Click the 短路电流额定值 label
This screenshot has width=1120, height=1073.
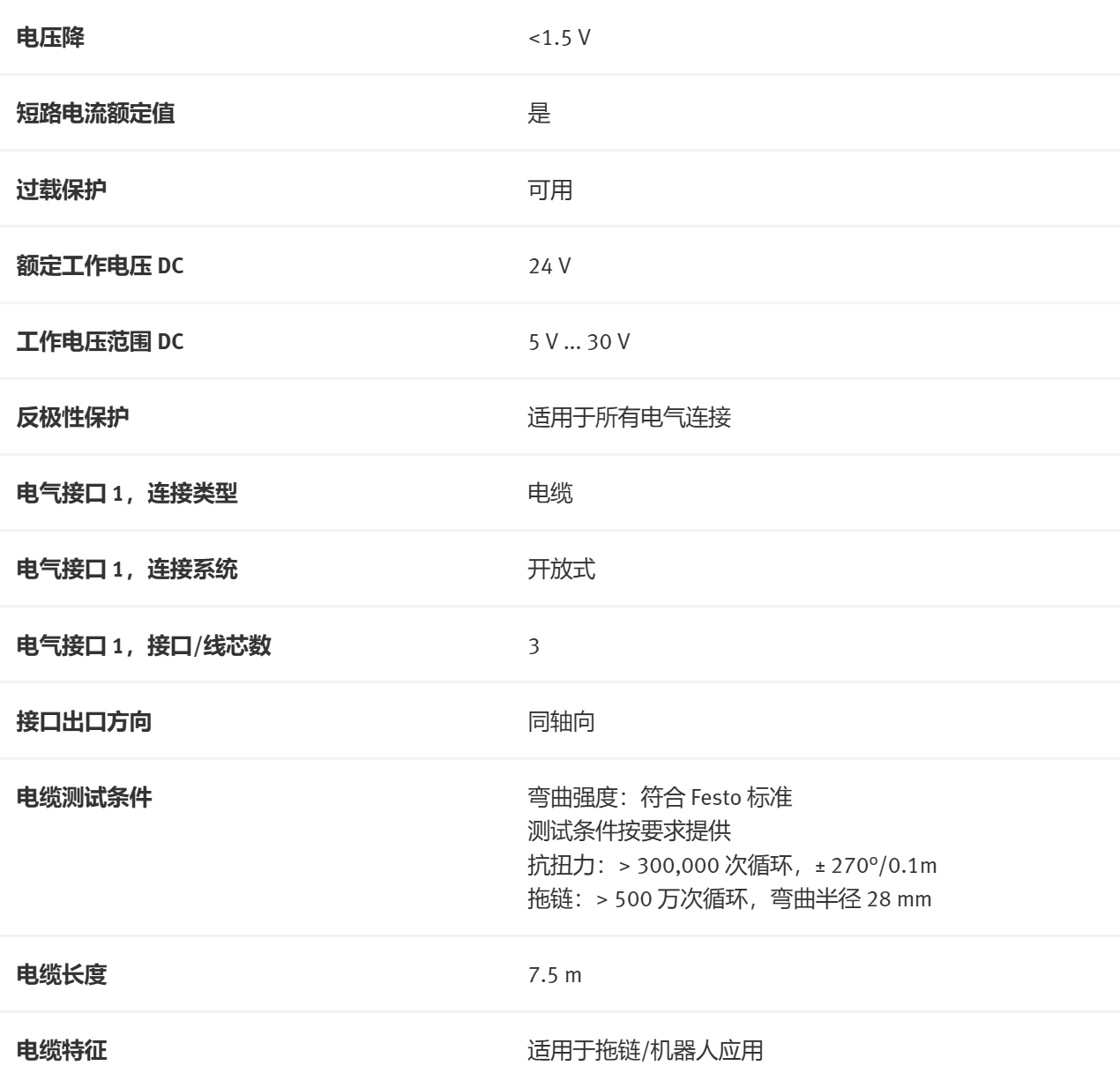pos(95,114)
